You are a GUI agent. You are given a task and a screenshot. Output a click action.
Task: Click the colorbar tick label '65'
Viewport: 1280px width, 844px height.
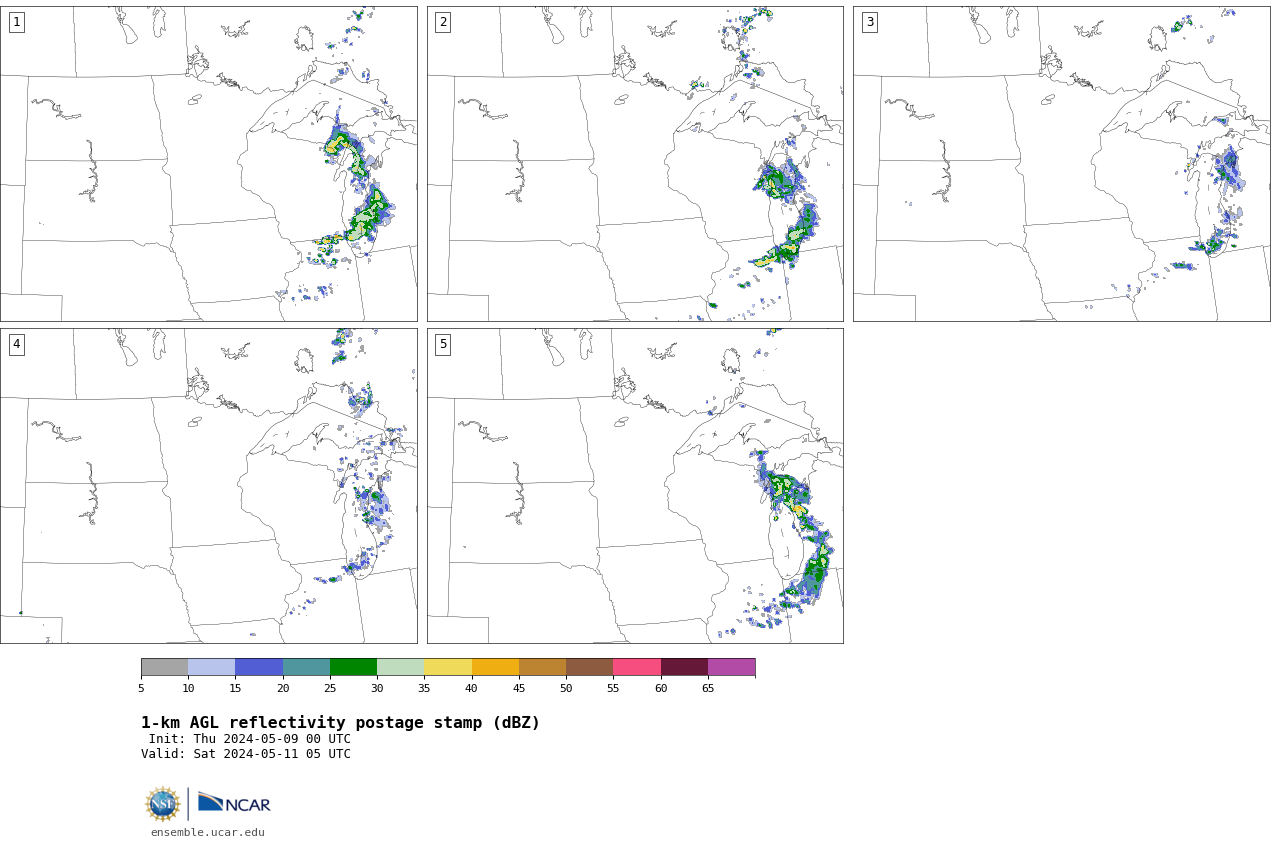click(x=708, y=688)
